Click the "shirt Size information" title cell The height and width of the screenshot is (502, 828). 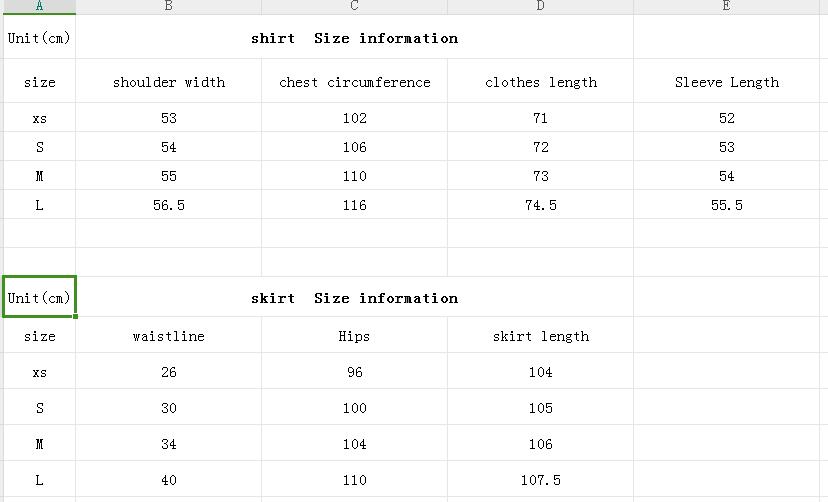(x=354, y=38)
